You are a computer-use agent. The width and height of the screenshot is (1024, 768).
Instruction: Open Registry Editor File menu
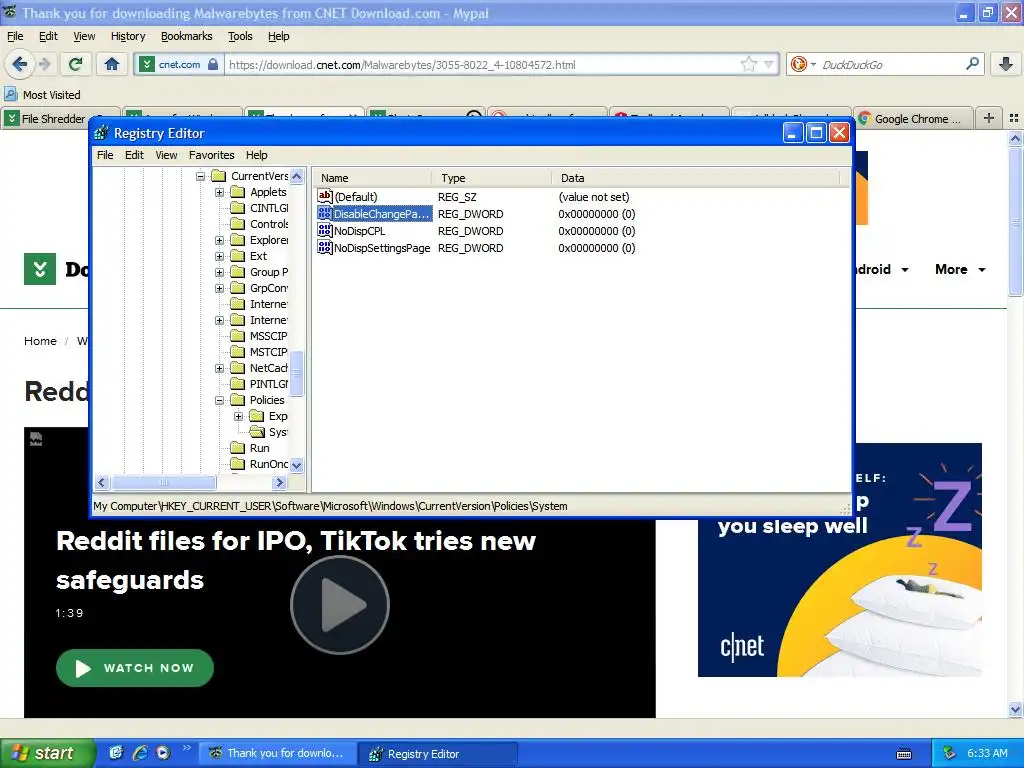105,155
